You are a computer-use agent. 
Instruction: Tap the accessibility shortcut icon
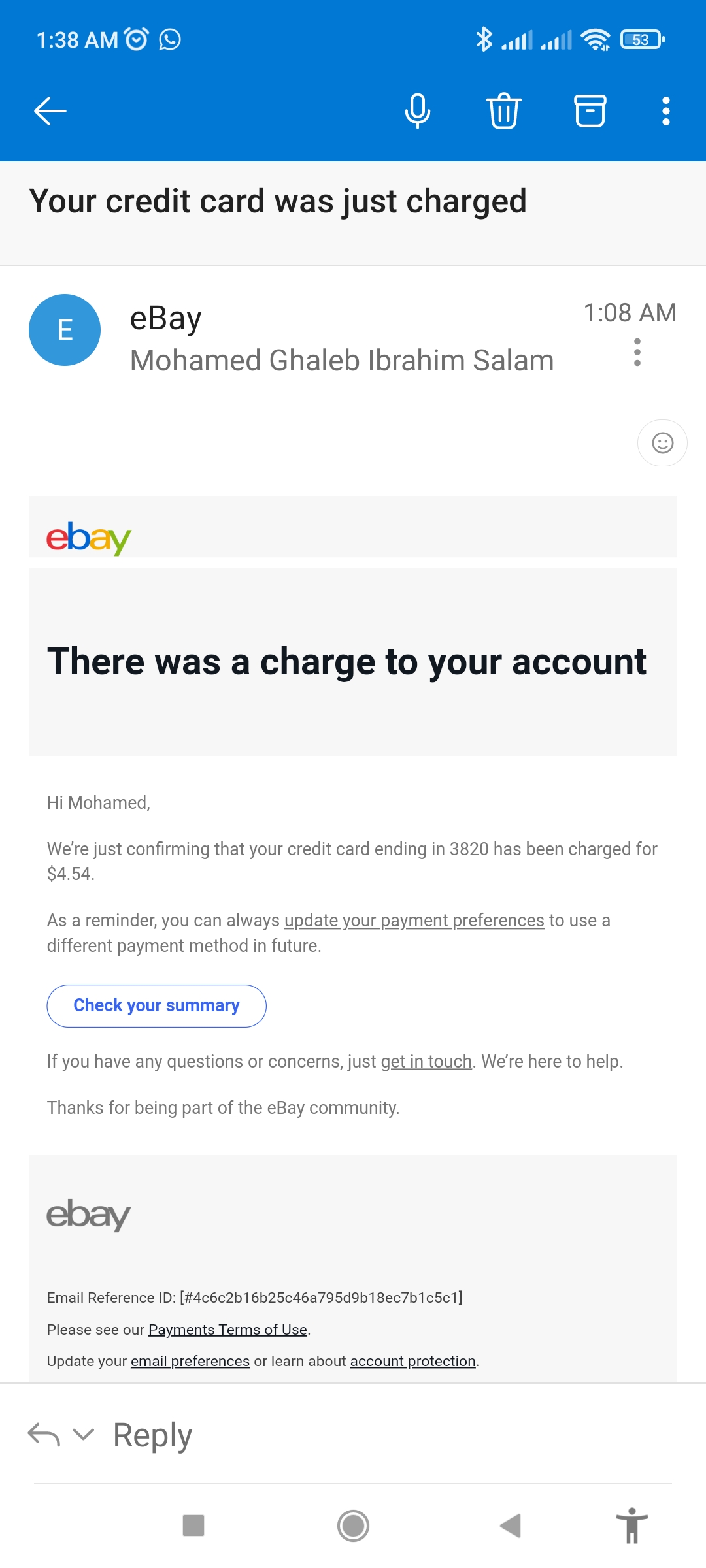click(631, 1526)
